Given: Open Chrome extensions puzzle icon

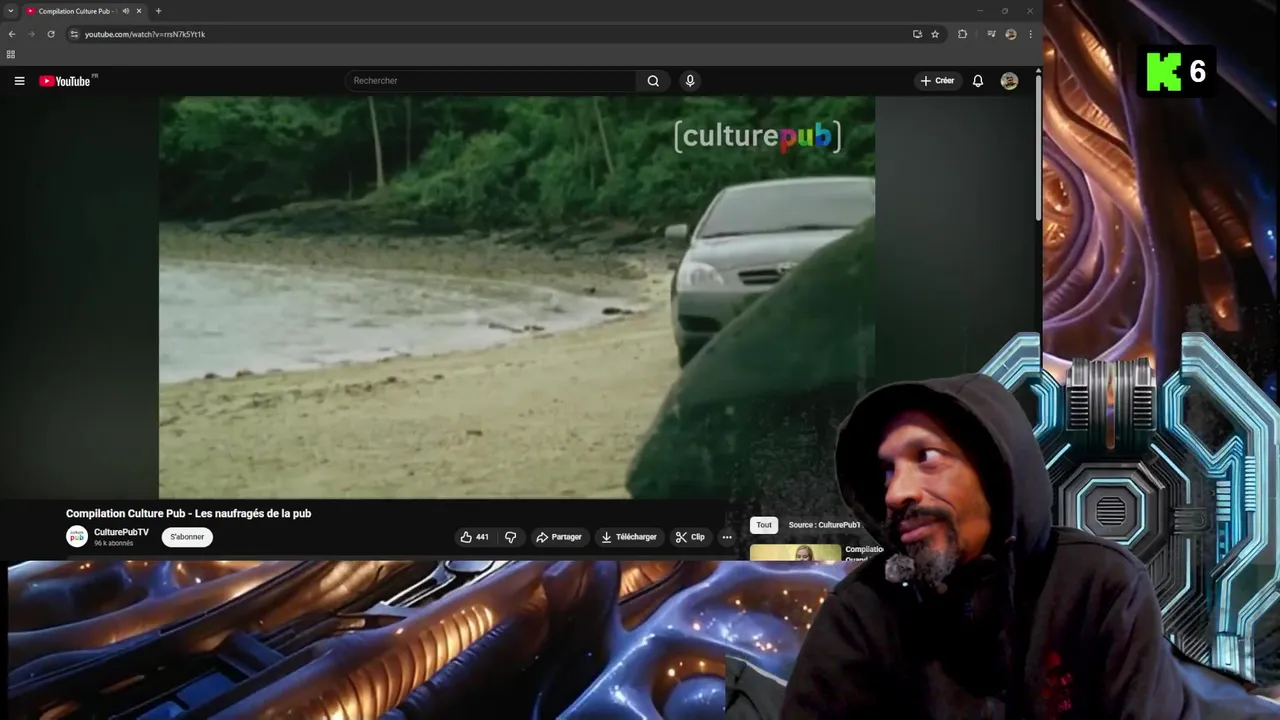Looking at the screenshot, I should tap(962, 34).
